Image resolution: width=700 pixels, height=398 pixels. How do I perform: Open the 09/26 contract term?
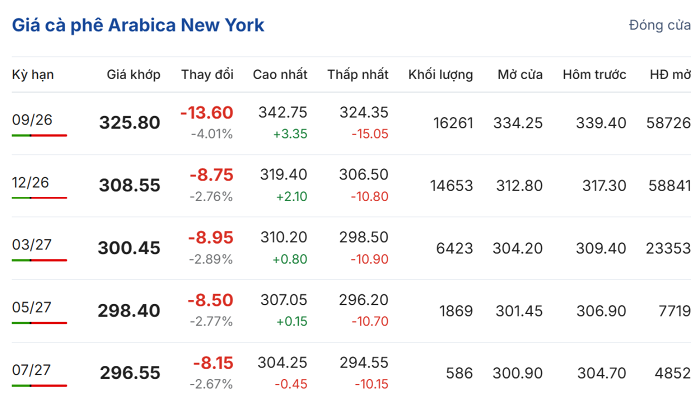32,120
